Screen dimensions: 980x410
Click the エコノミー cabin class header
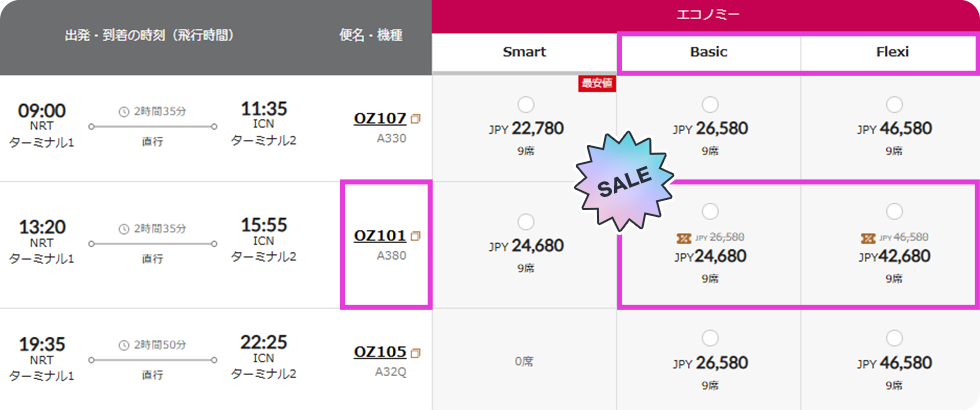point(706,15)
